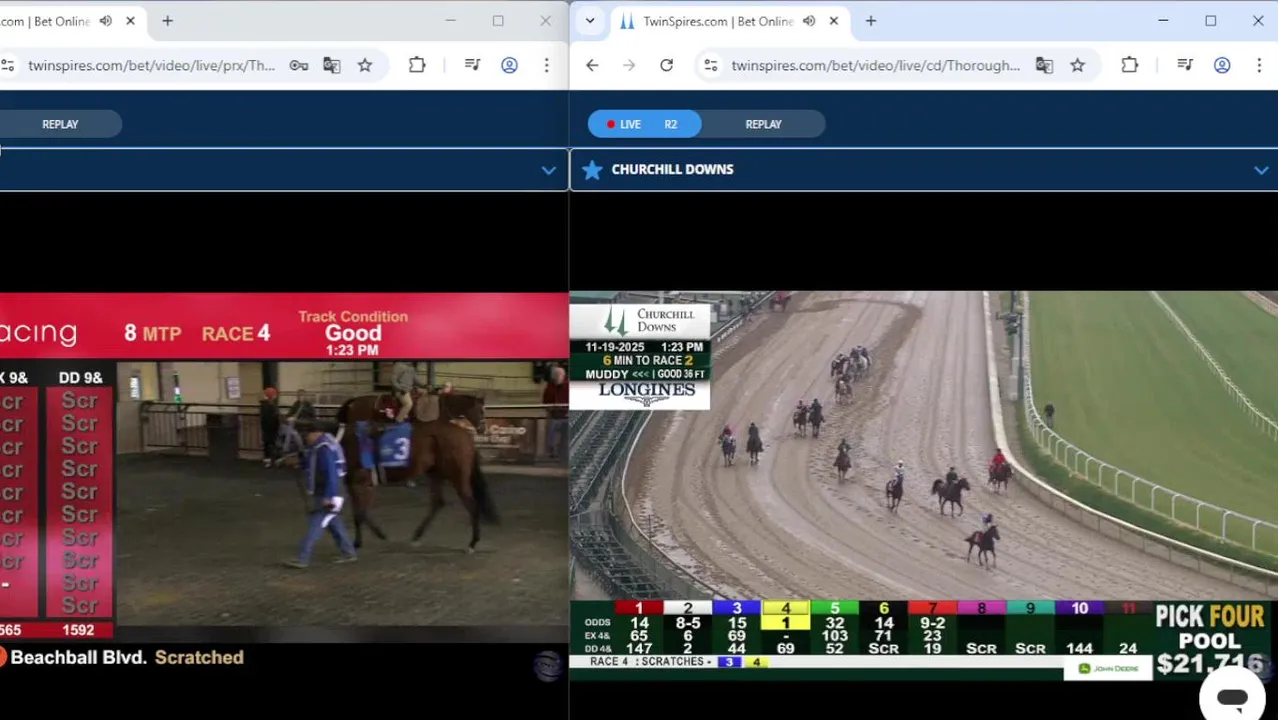This screenshot has width=1278, height=720.
Task: Open extensions menu in right window
Action: click(1129, 65)
